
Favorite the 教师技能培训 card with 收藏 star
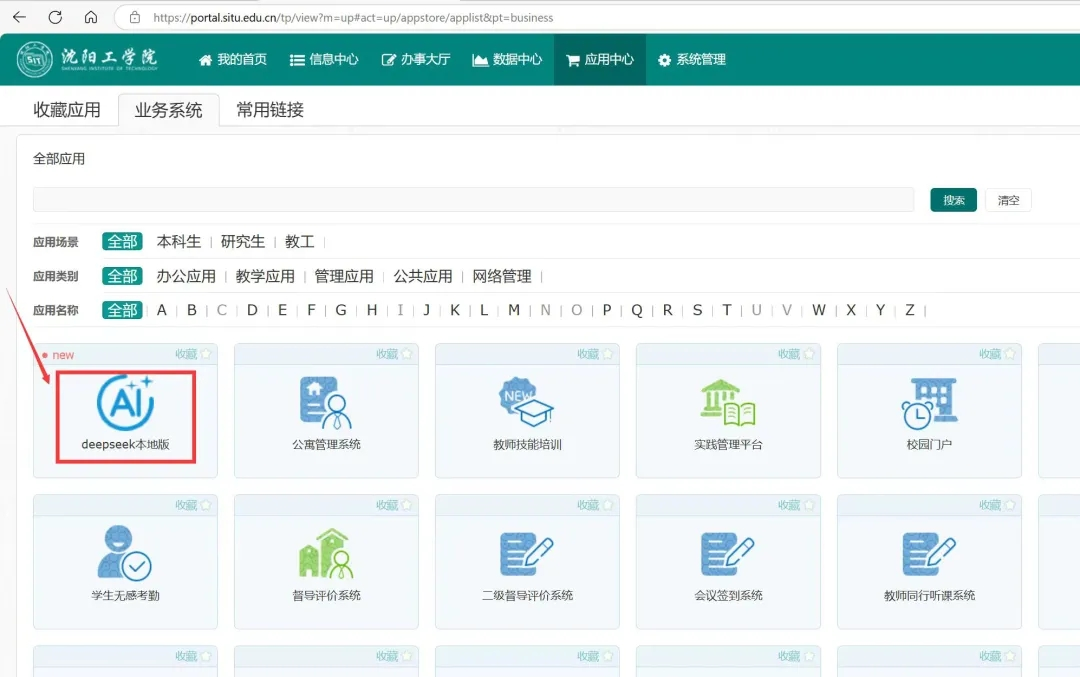(x=595, y=354)
